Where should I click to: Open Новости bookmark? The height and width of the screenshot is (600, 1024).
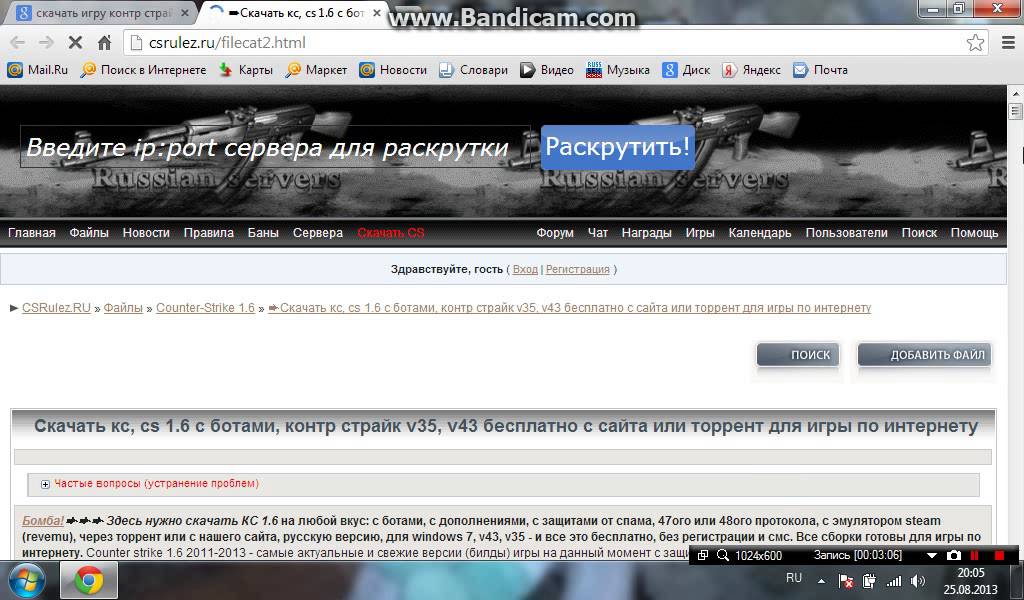[x=392, y=70]
